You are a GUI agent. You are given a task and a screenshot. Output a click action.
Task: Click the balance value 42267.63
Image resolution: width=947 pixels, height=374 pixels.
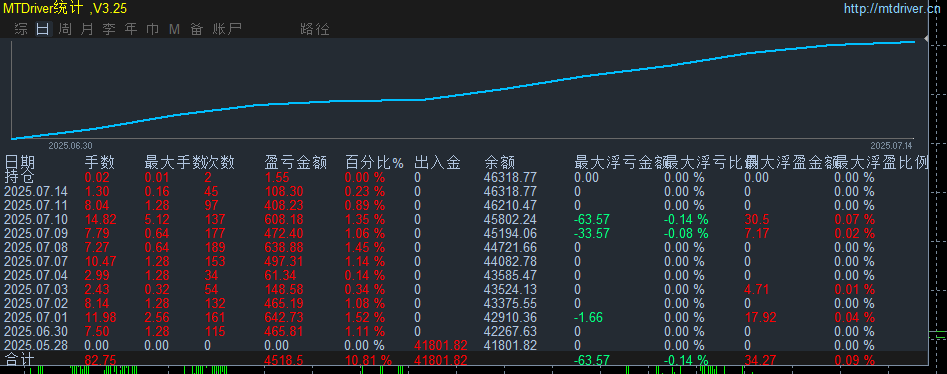(x=510, y=331)
